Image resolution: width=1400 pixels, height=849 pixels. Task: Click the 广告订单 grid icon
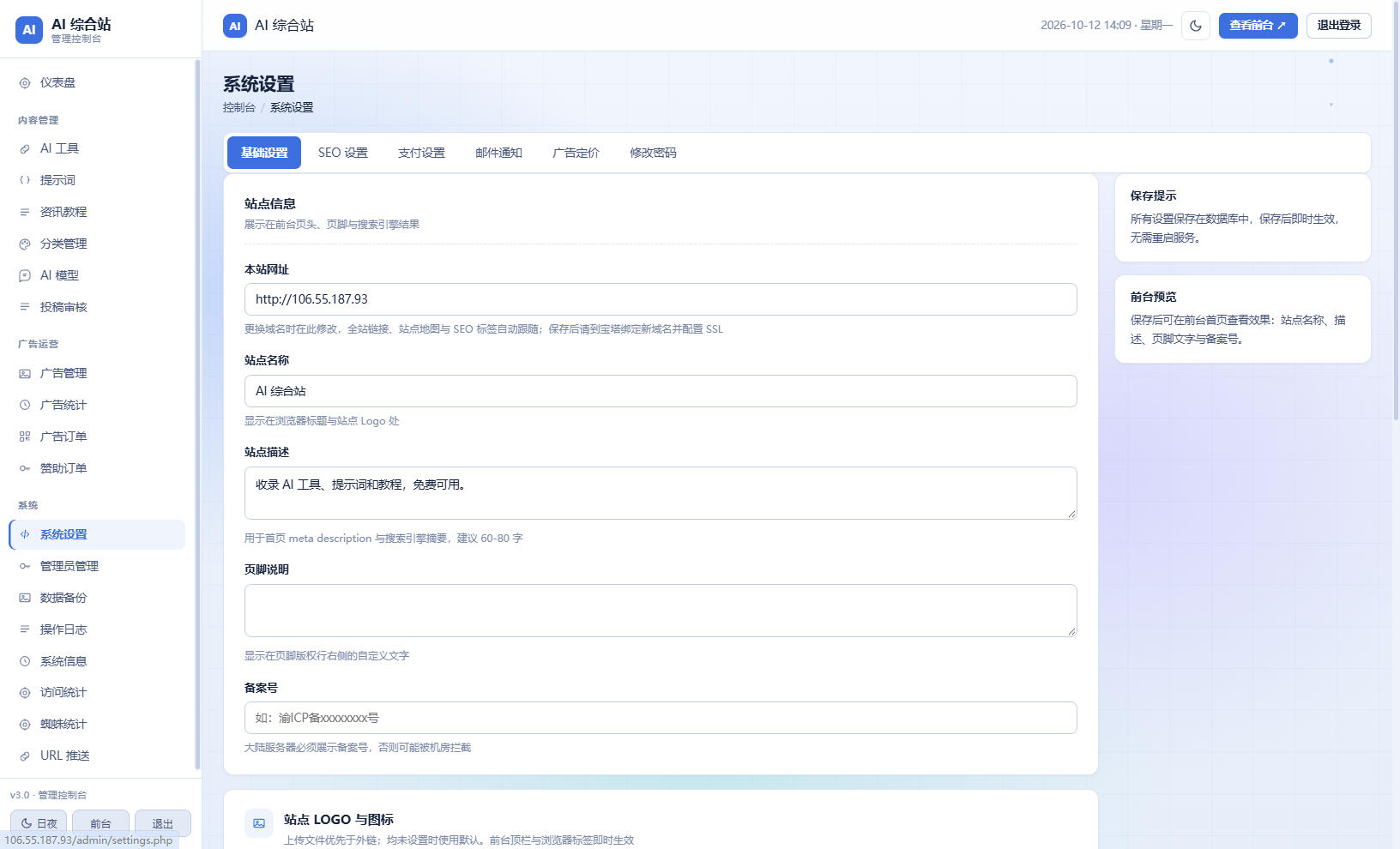point(25,437)
